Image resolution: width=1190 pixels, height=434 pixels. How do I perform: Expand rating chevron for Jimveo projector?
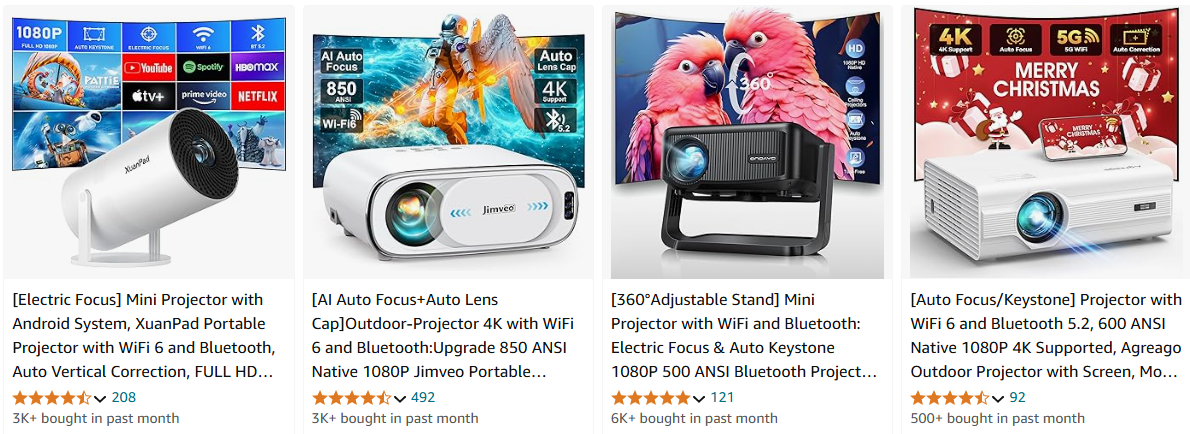click(x=399, y=398)
